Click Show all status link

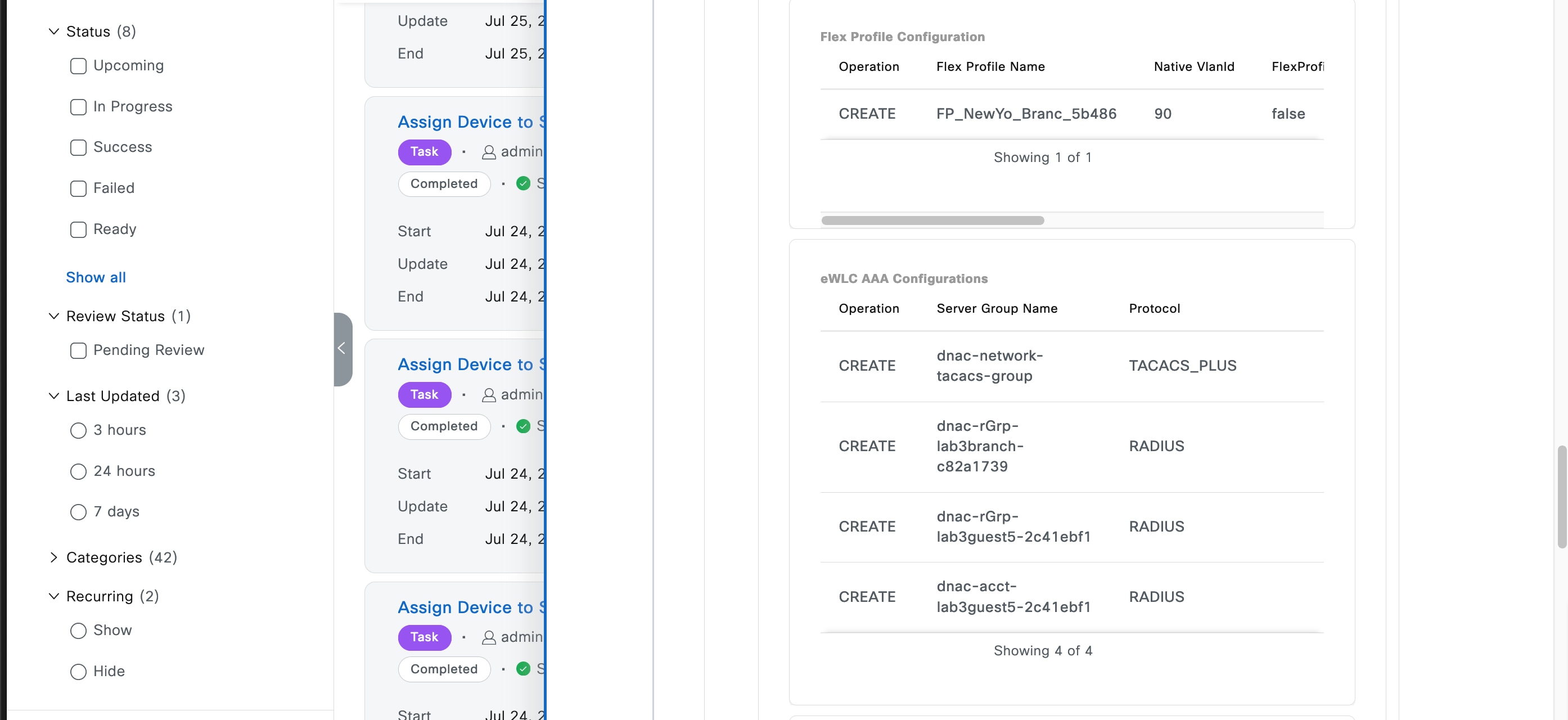96,277
